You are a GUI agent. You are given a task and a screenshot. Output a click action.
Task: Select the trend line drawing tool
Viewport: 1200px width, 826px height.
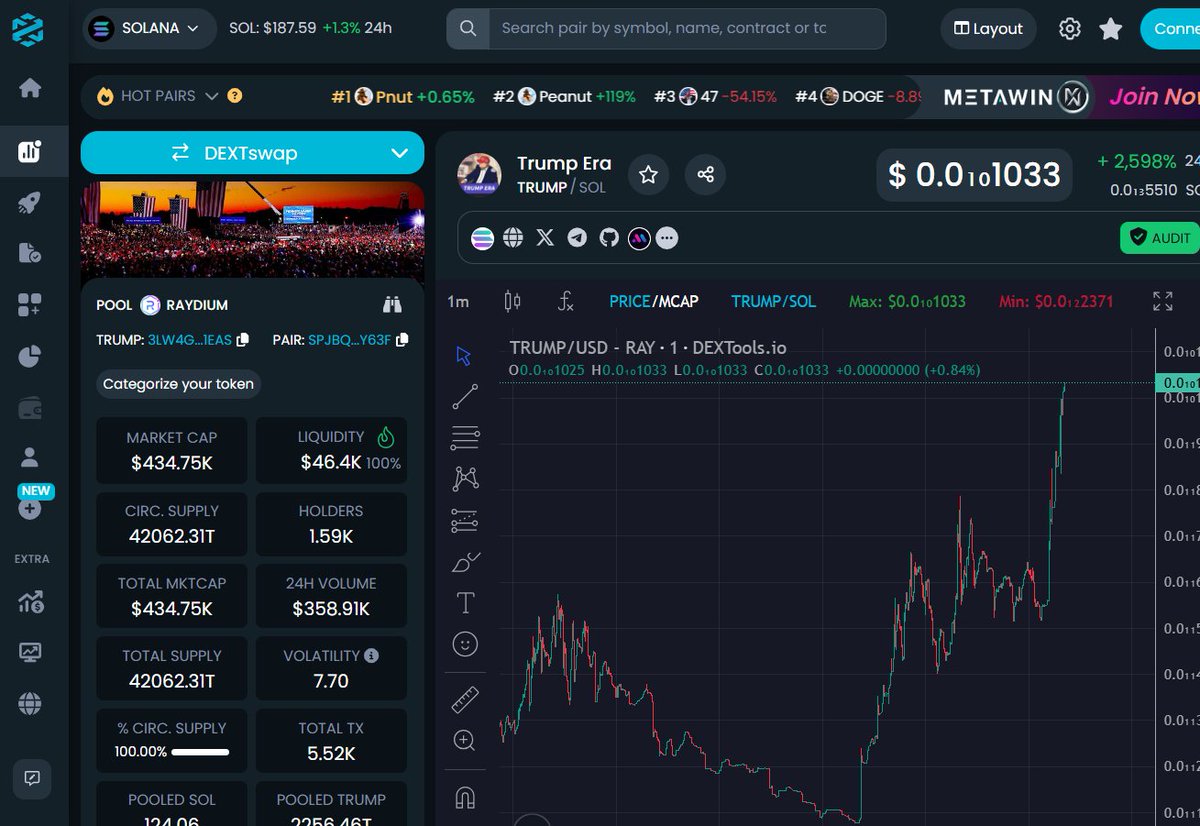(465, 397)
